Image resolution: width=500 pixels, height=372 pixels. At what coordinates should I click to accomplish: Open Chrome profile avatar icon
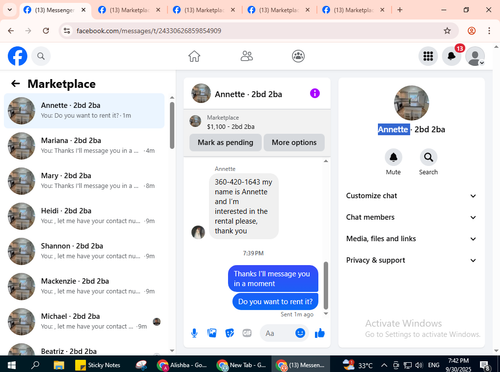point(471,31)
